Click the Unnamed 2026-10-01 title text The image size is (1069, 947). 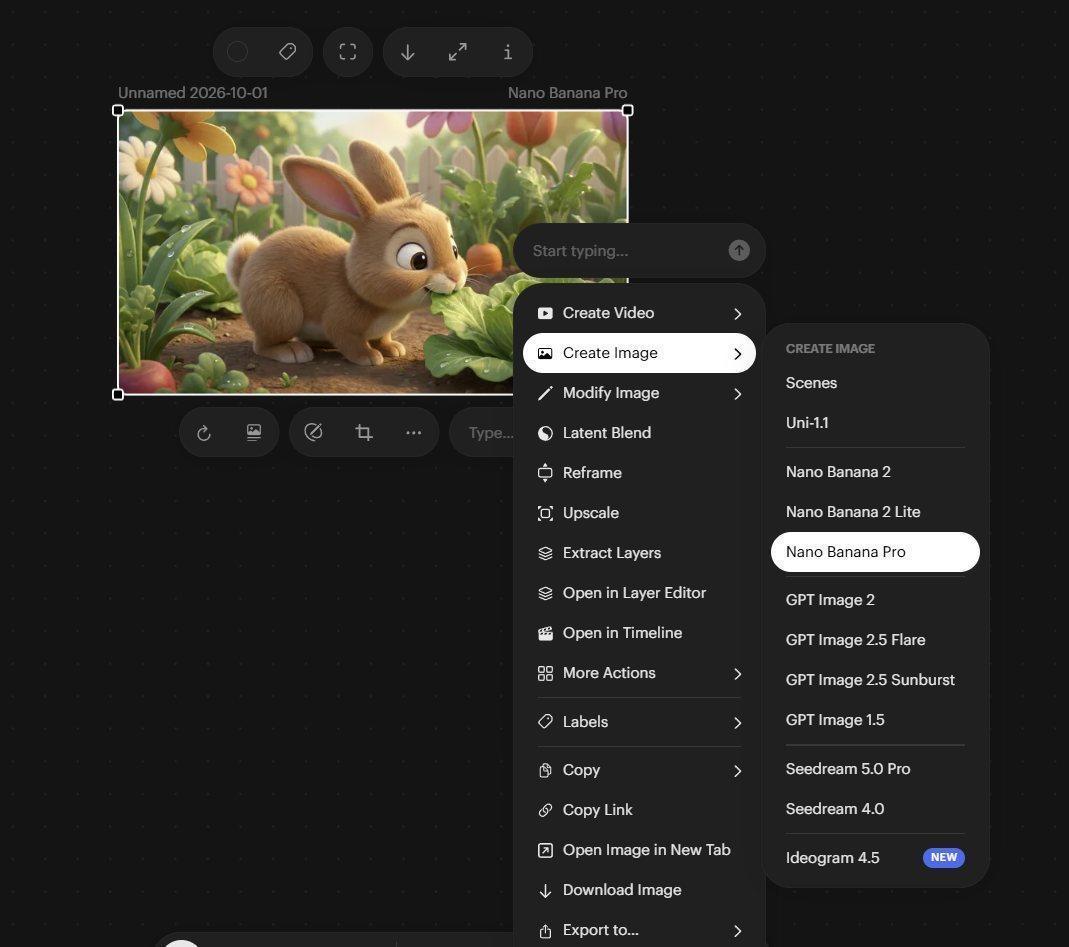(x=193, y=93)
